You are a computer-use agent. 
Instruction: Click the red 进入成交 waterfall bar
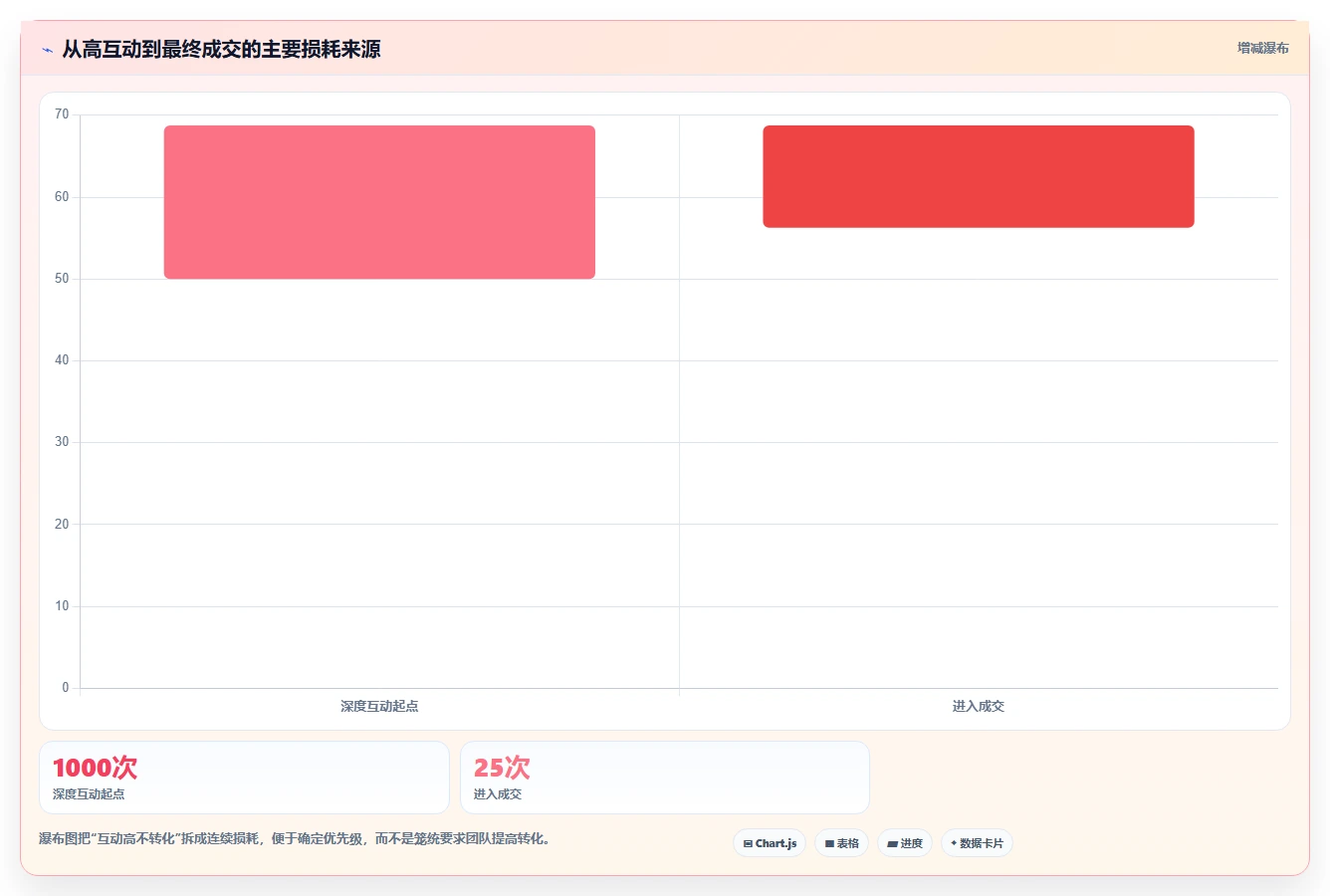(979, 176)
